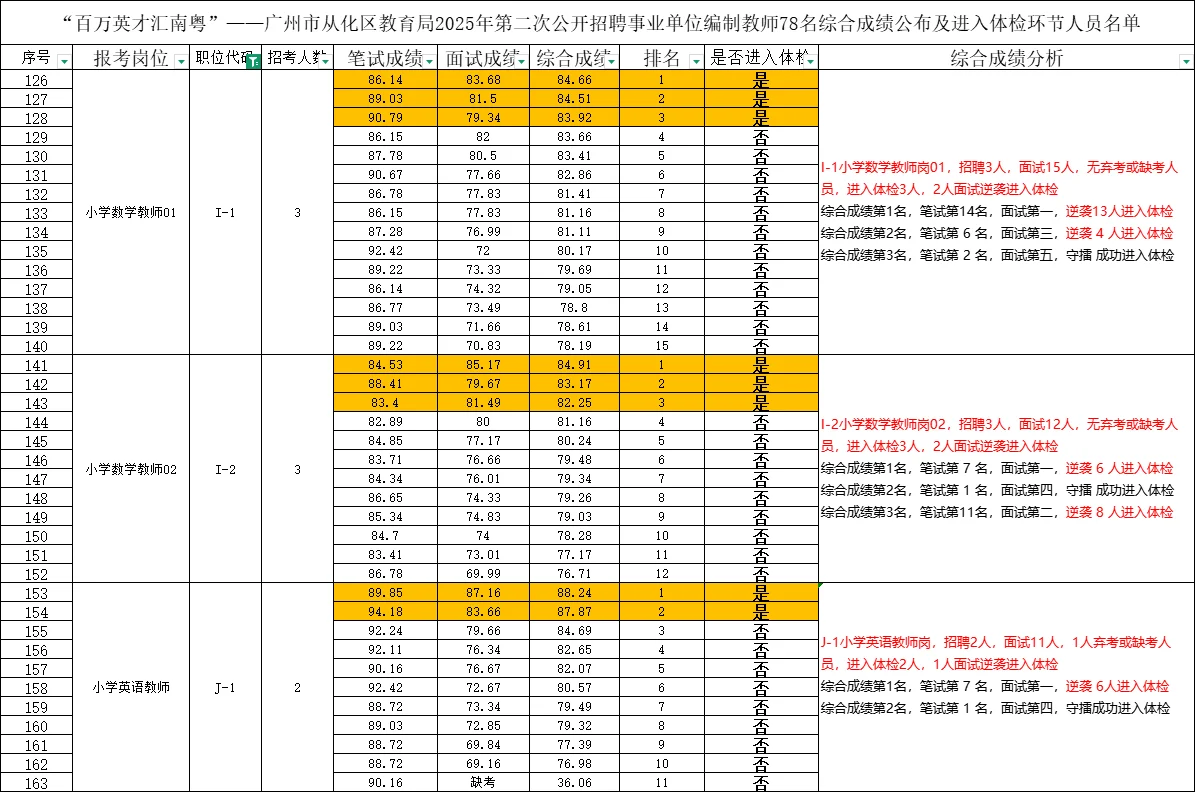The height and width of the screenshot is (792, 1195).
Task: Select the title cell starting with 百万英才汇南粤
Action: (x=598, y=23)
